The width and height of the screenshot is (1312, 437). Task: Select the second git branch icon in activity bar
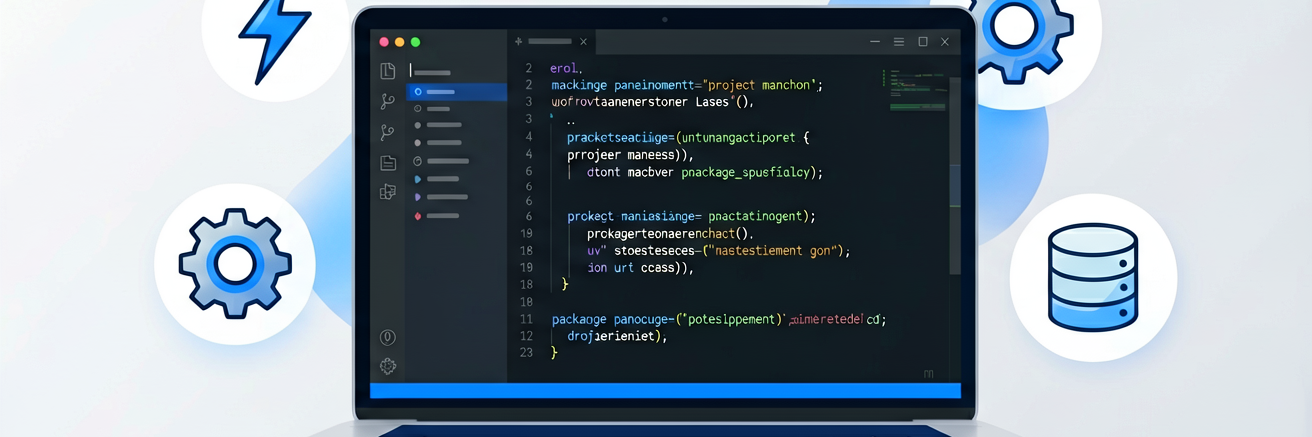pos(388,132)
